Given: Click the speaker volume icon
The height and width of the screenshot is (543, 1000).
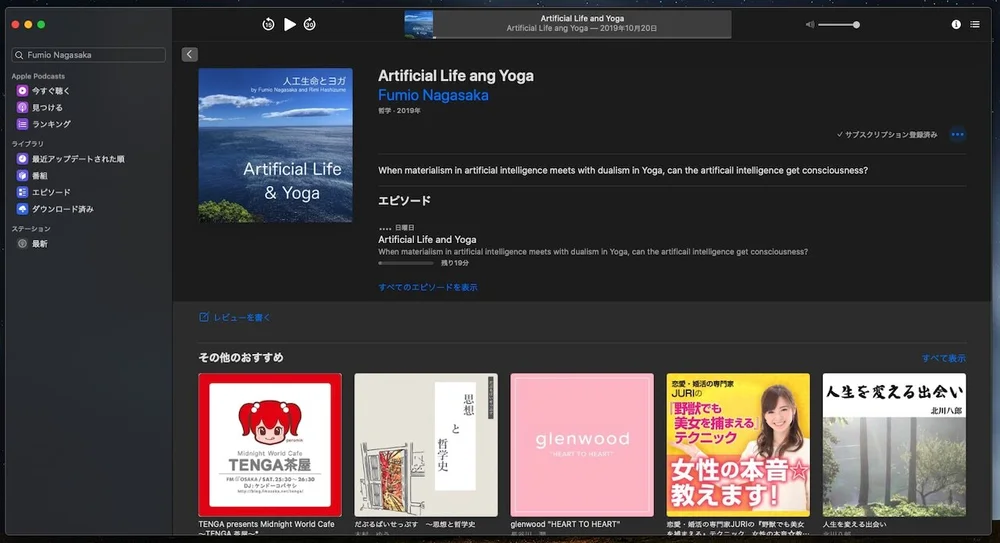Looking at the screenshot, I should click(x=809, y=25).
